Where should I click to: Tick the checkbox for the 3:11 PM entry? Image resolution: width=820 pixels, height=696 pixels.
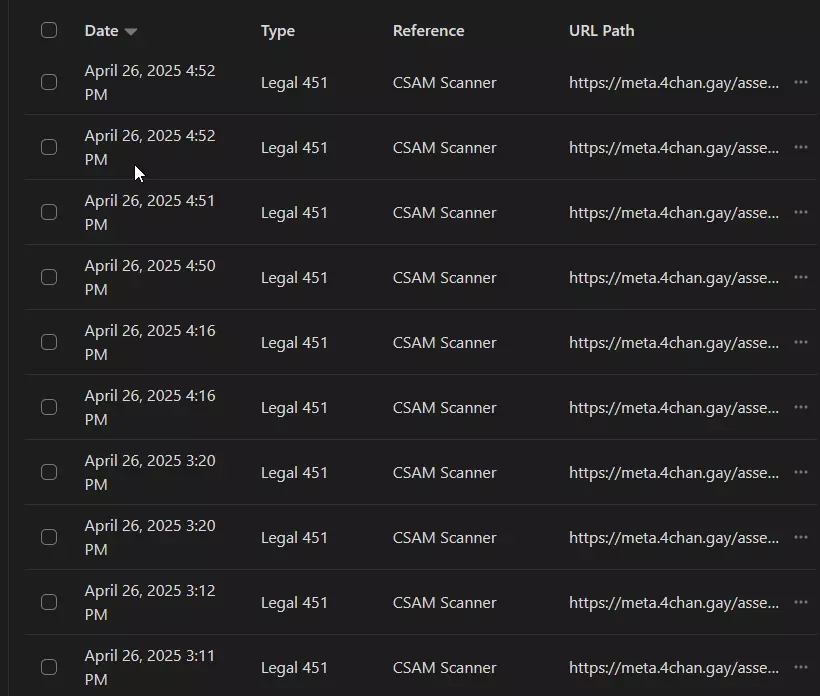(x=49, y=667)
